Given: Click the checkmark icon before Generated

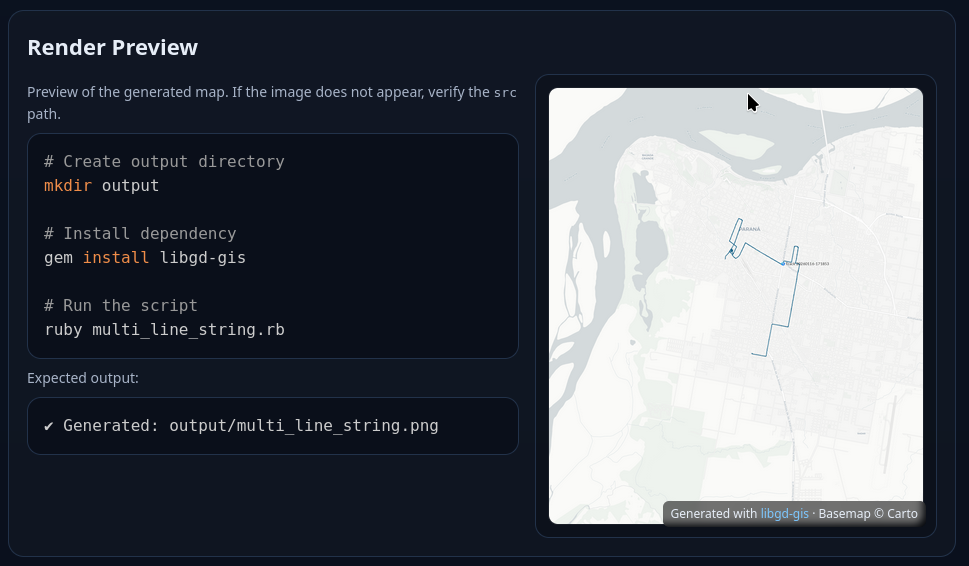Looking at the screenshot, I should (x=49, y=426).
